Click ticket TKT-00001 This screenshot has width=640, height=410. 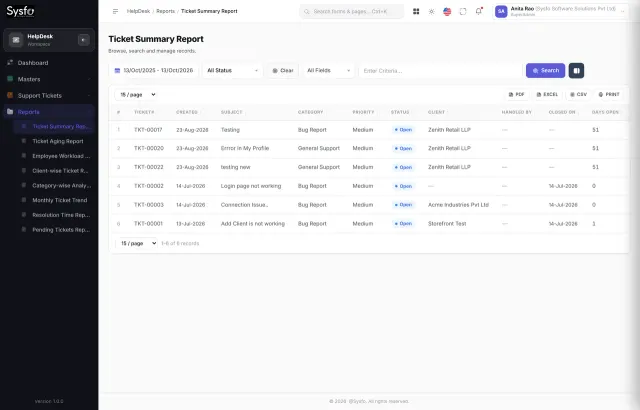point(148,224)
